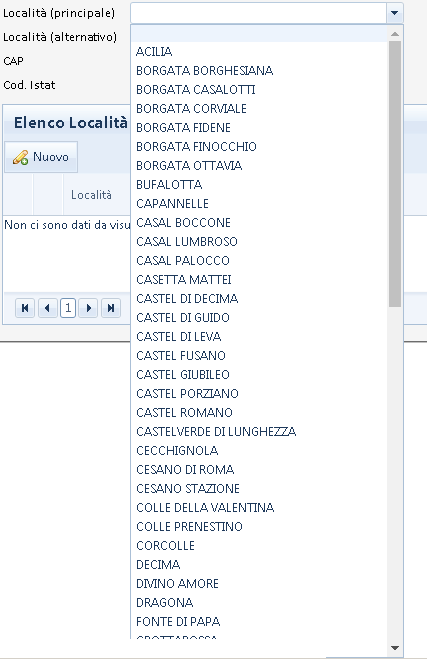Click the Nuovo button

pos(41,157)
